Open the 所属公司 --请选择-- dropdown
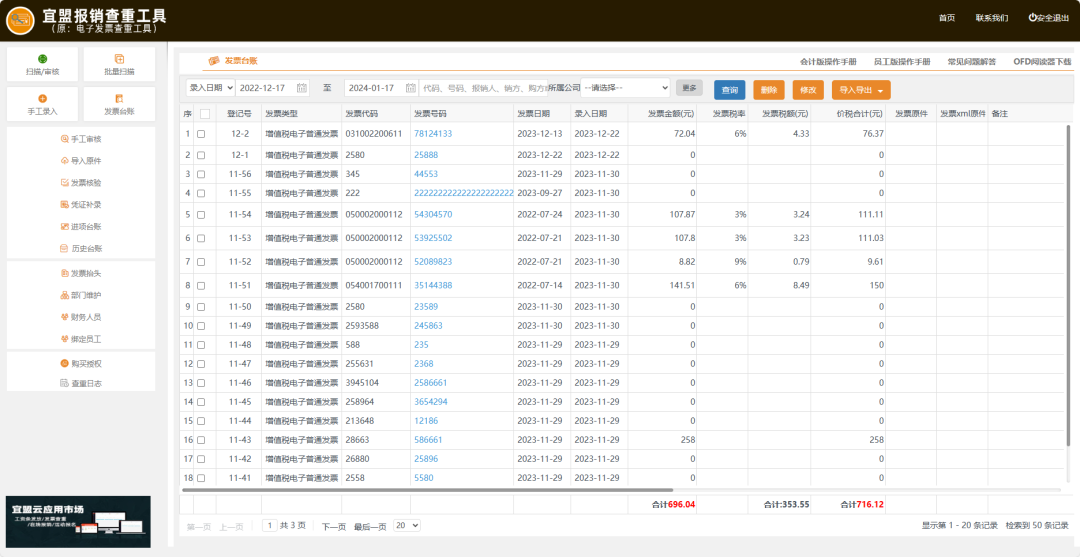The image size is (1080, 557). [625, 88]
